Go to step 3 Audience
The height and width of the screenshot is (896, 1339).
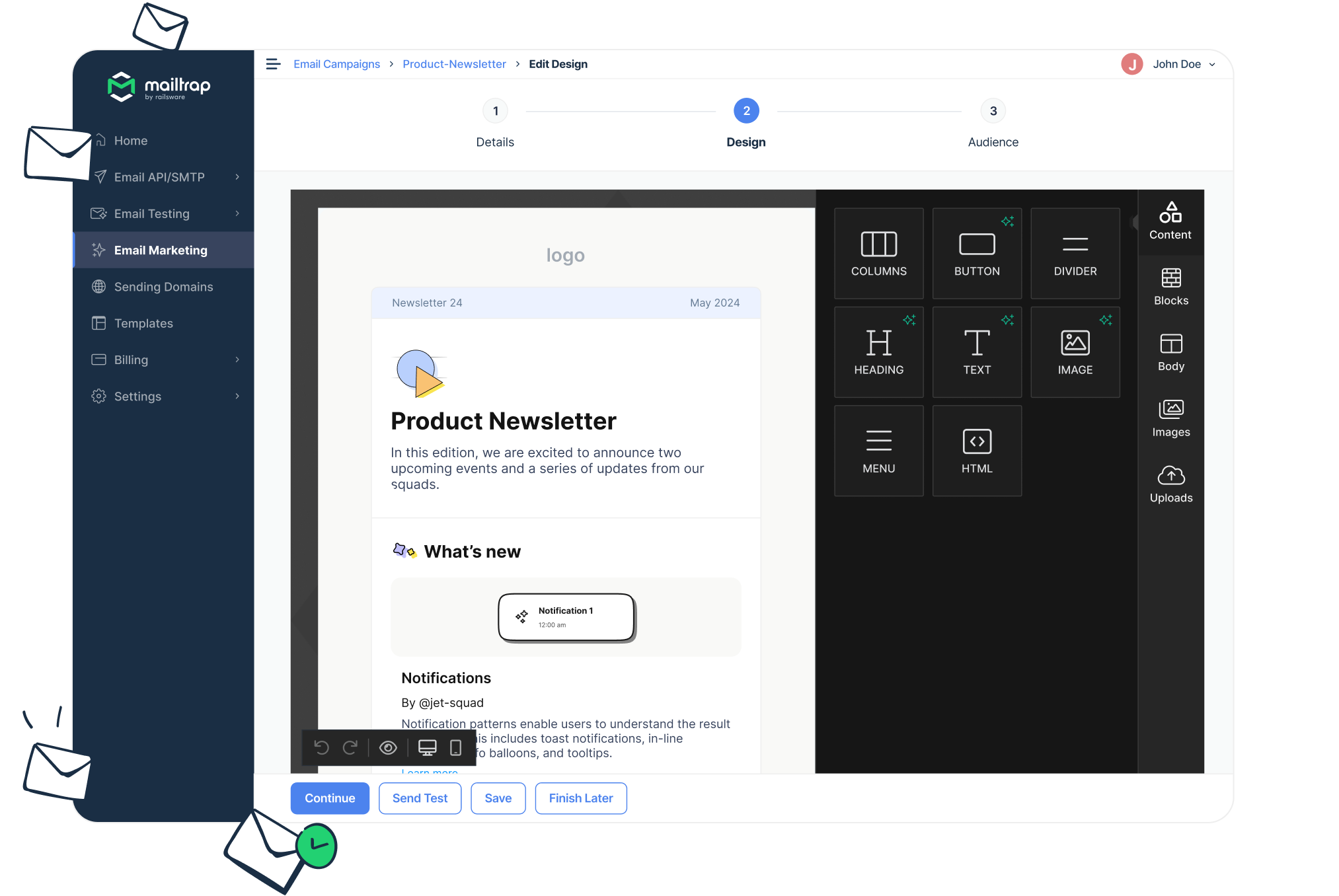[993, 111]
